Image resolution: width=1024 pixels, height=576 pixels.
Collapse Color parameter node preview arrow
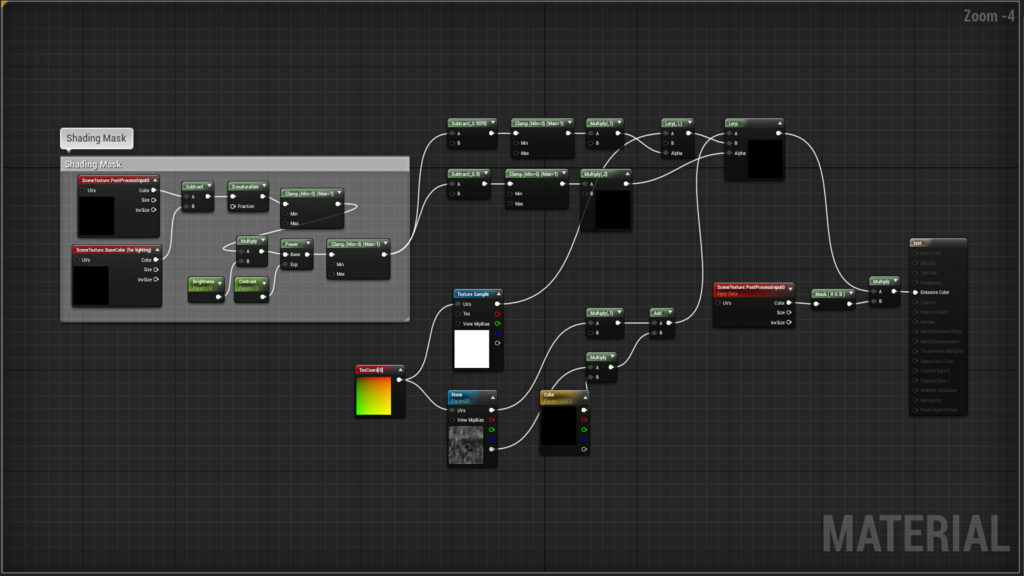coord(584,396)
